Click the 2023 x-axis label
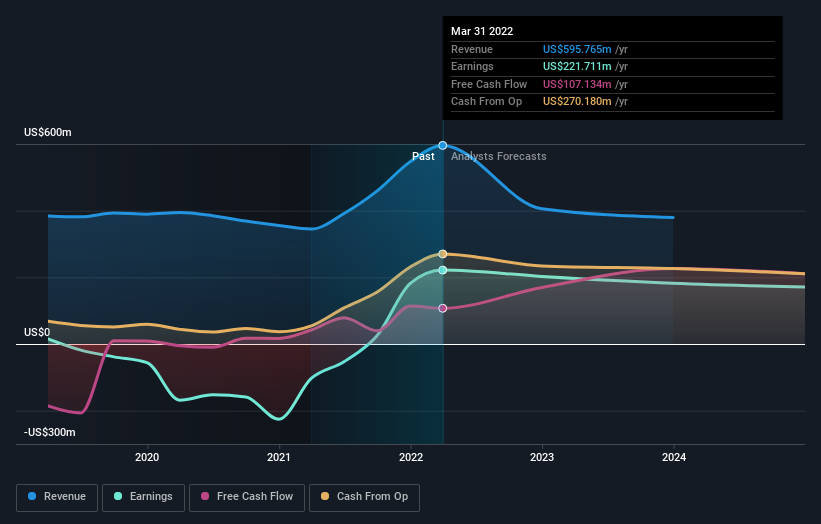 pos(542,458)
